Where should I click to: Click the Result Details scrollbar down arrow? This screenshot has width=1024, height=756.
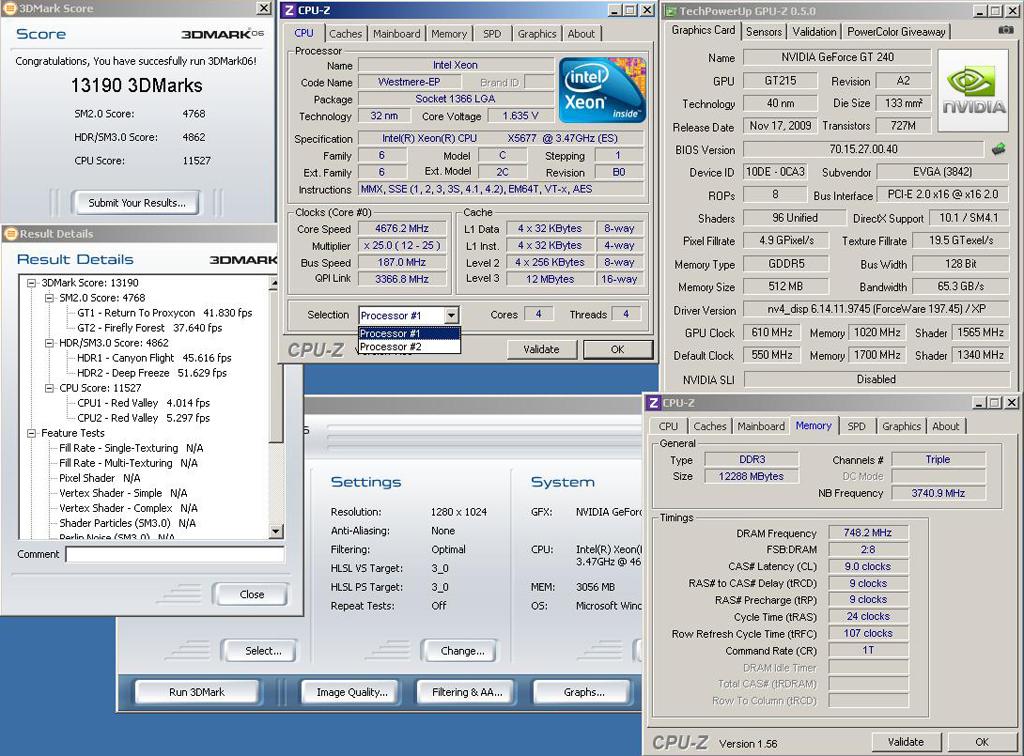(x=275, y=531)
